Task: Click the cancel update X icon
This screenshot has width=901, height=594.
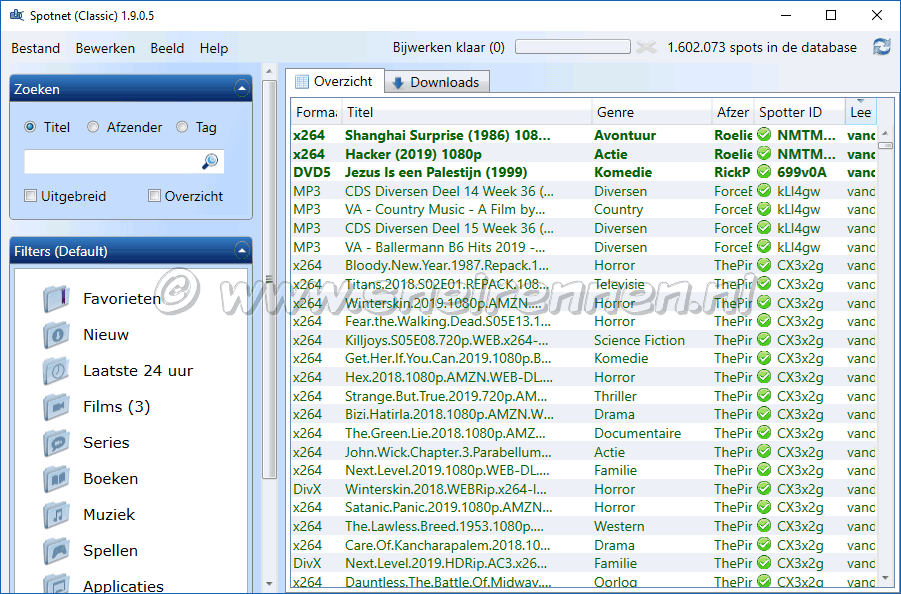Action: click(x=646, y=47)
